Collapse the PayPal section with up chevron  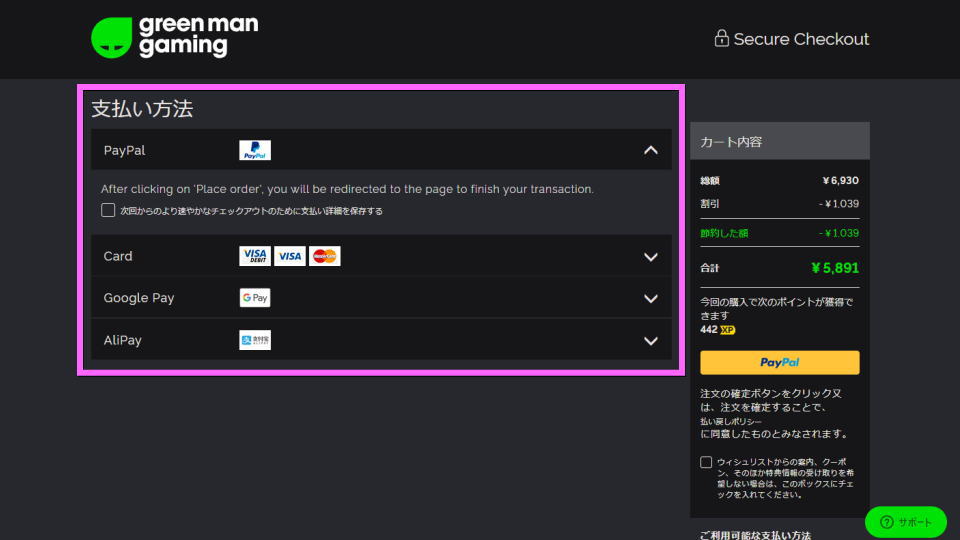pos(651,151)
